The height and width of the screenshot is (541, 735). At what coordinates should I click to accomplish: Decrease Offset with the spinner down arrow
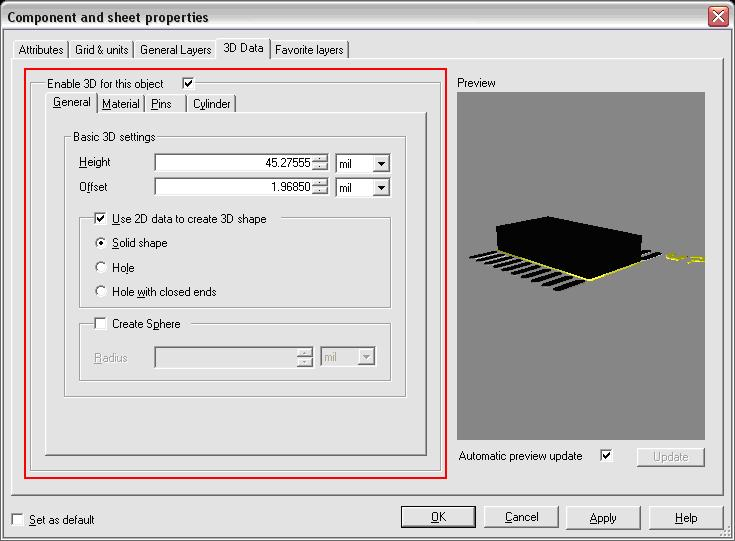coord(320,190)
